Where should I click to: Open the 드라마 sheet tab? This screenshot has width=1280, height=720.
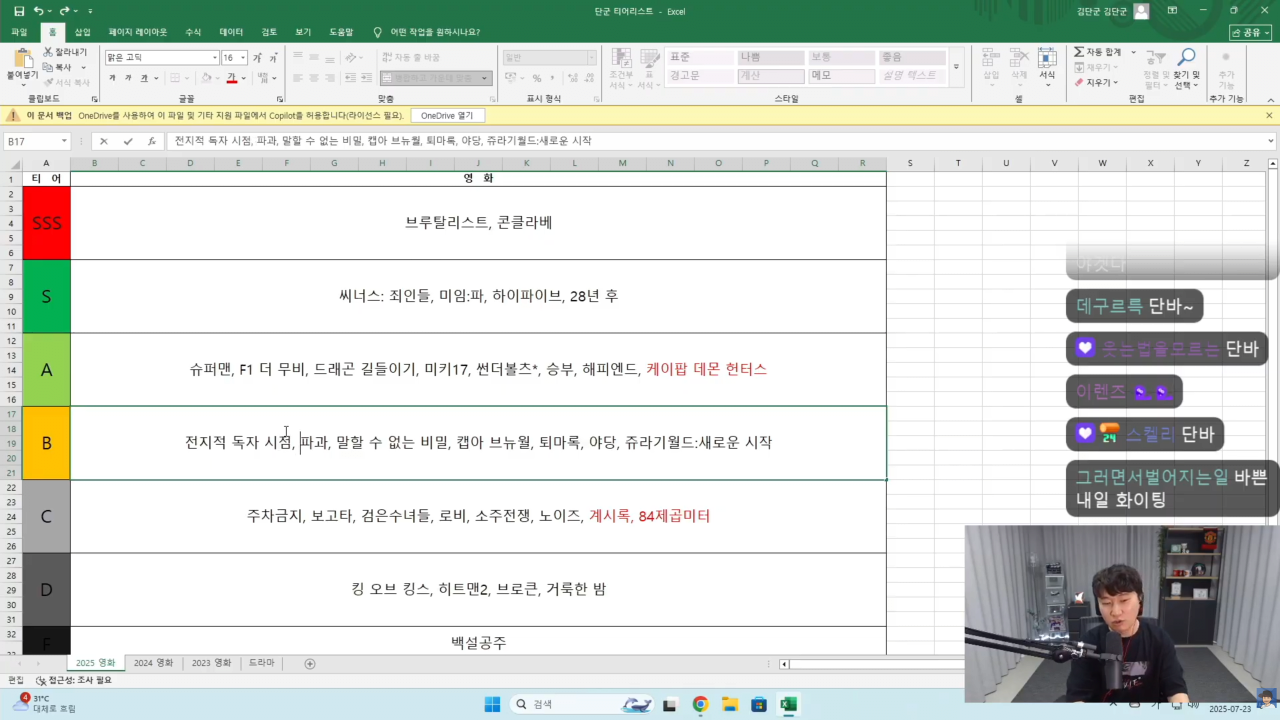261,663
